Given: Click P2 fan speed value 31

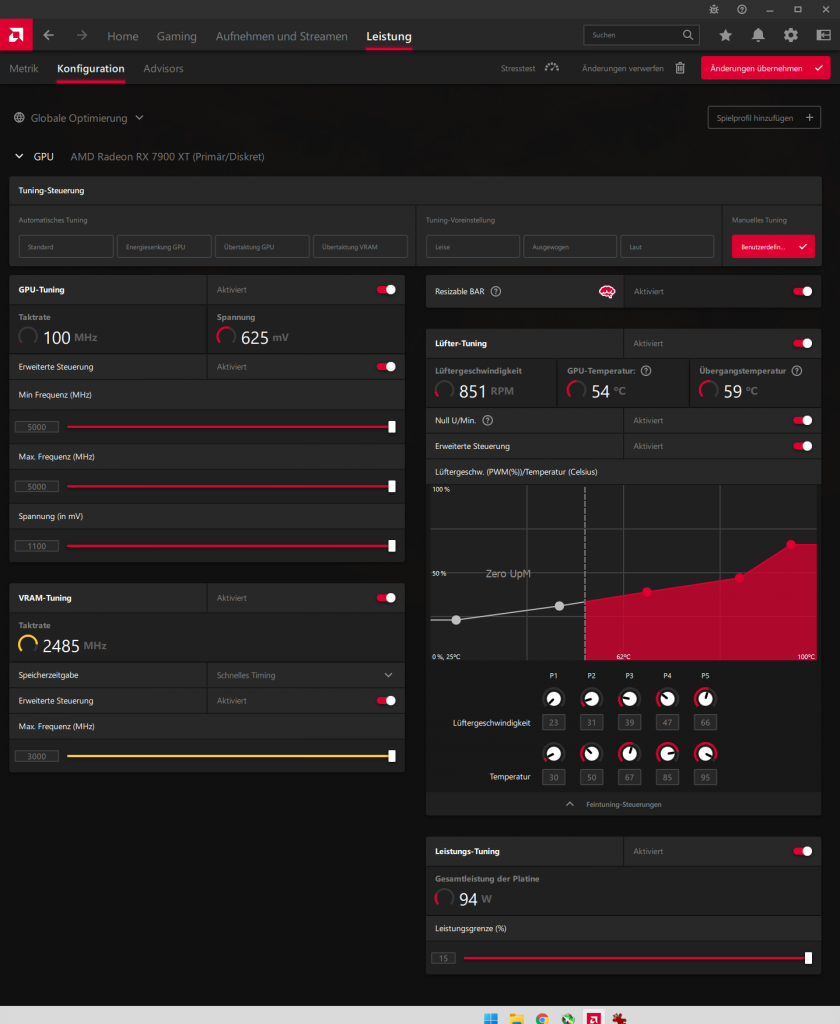Looking at the screenshot, I should point(591,722).
